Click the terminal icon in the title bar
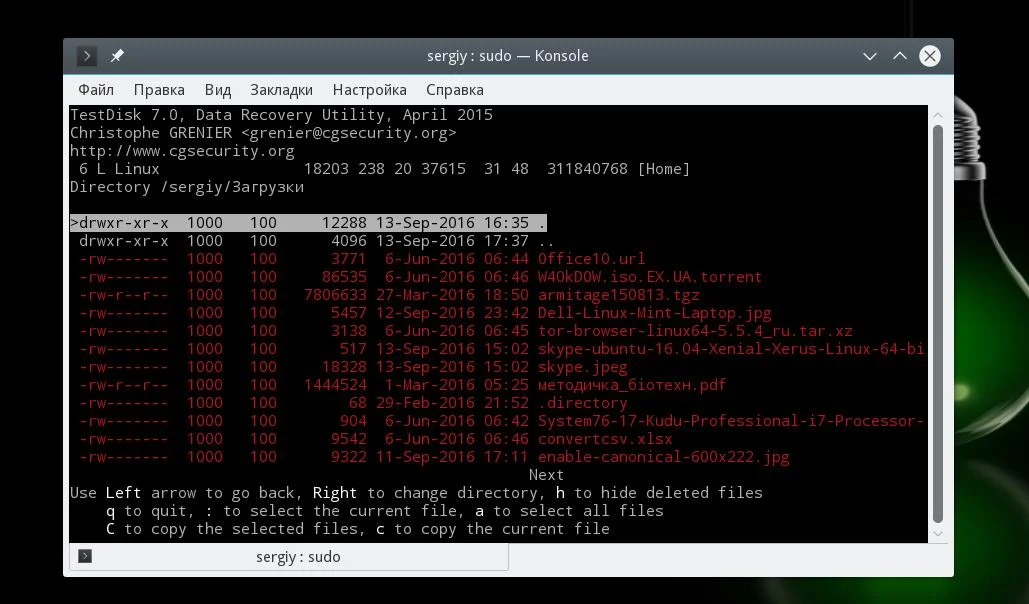Screen dimensions: 1029x604 (87, 56)
